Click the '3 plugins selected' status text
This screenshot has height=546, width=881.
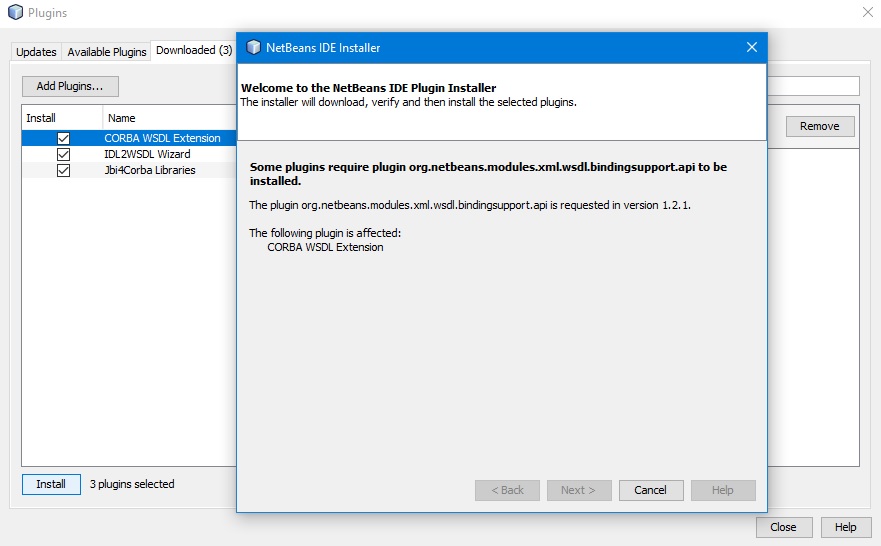tap(132, 484)
